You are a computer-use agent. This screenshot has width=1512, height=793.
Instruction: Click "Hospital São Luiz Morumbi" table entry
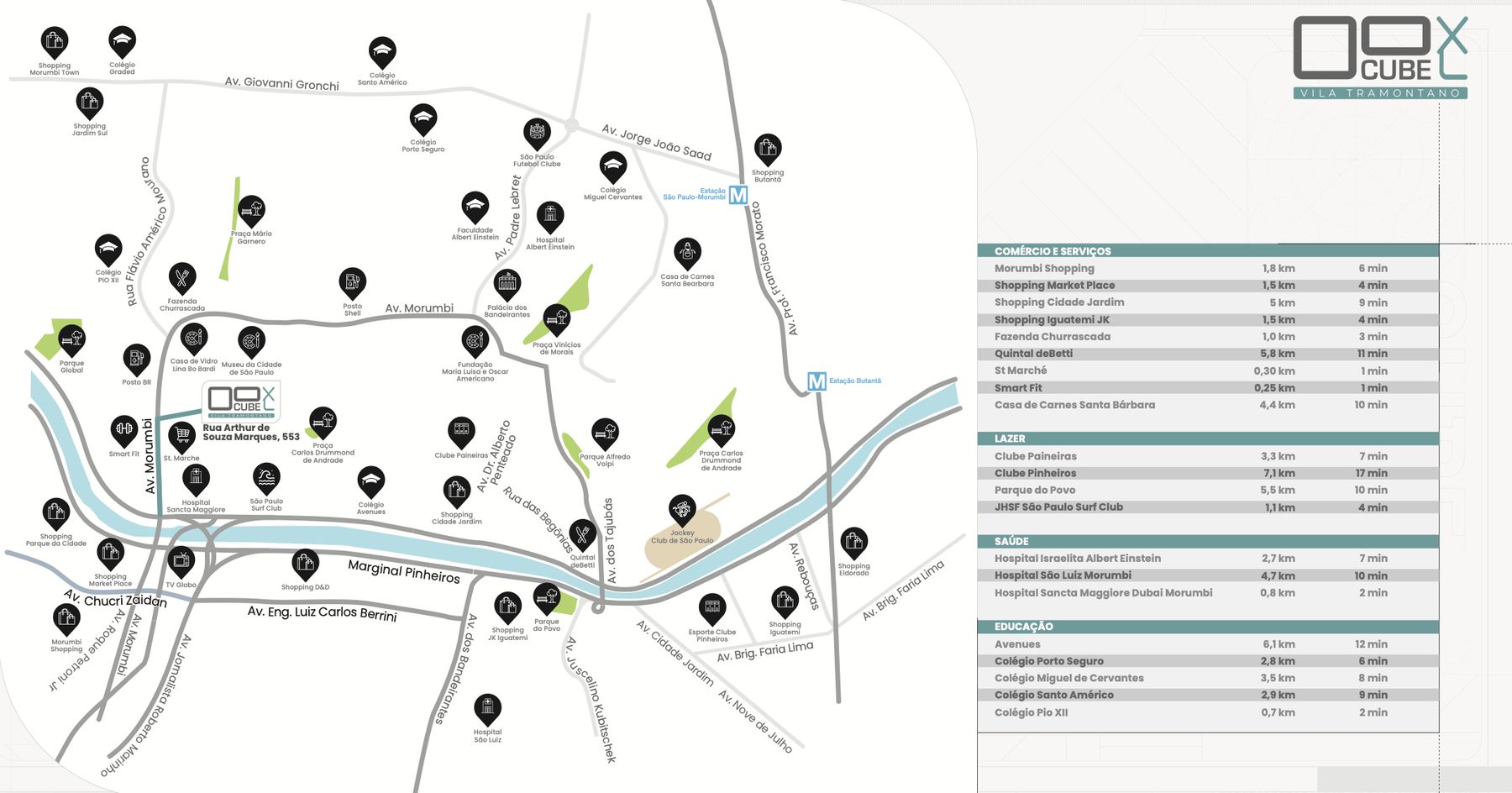pos(1063,575)
